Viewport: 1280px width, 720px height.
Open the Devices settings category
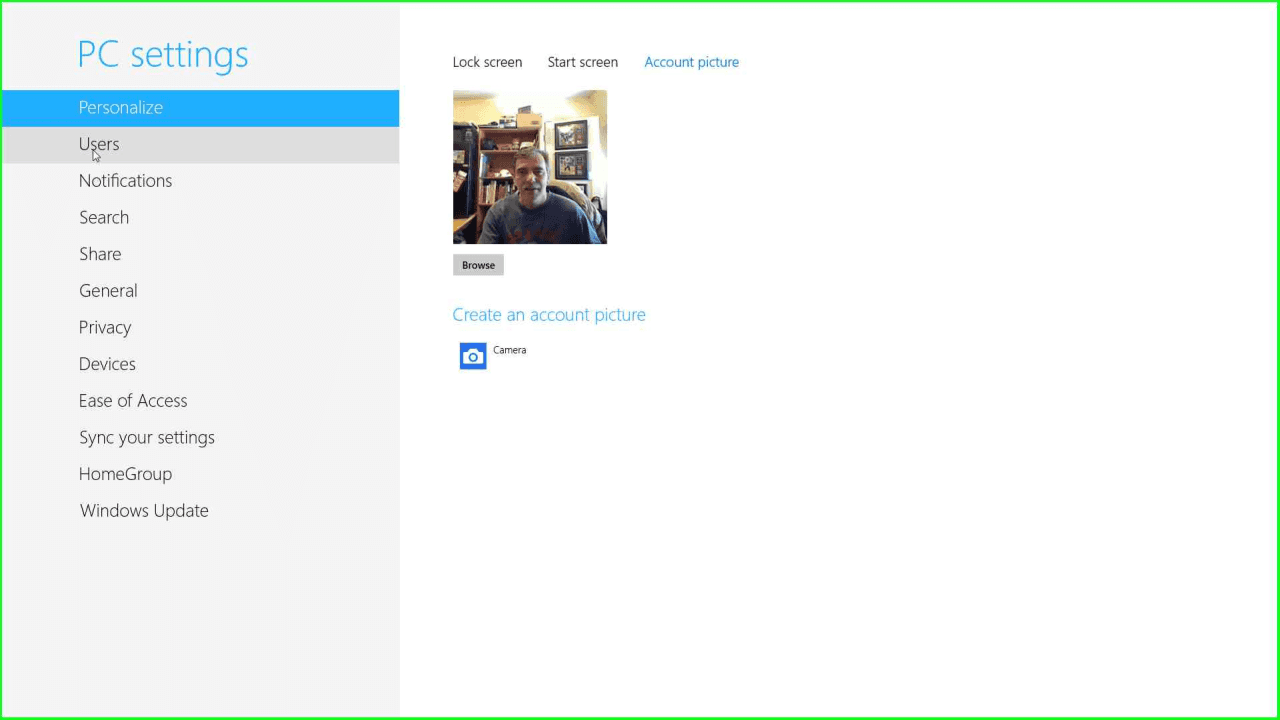click(107, 364)
